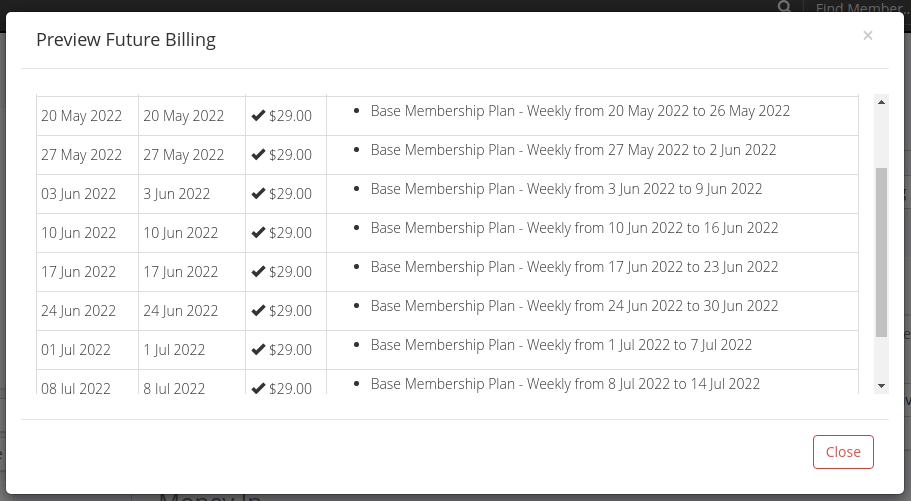The width and height of the screenshot is (911, 501).
Task: Click the checkmark icon for 08 Jul 2022
Action: pos(259,388)
